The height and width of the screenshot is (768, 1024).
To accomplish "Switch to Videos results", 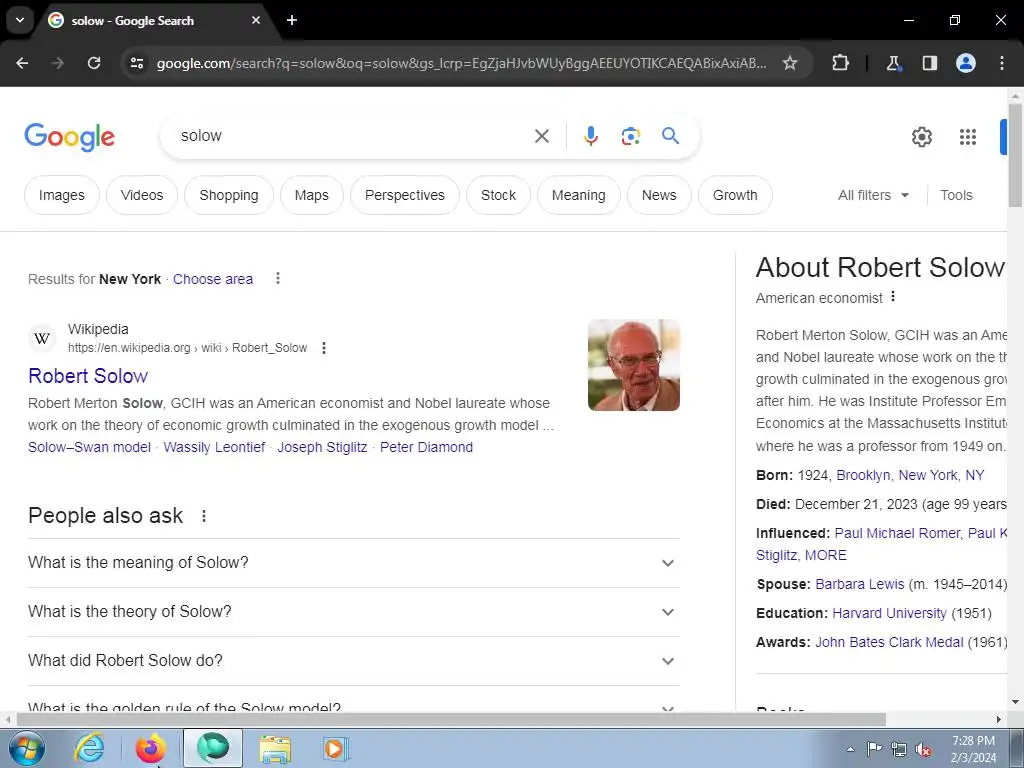I will click(x=142, y=195).
